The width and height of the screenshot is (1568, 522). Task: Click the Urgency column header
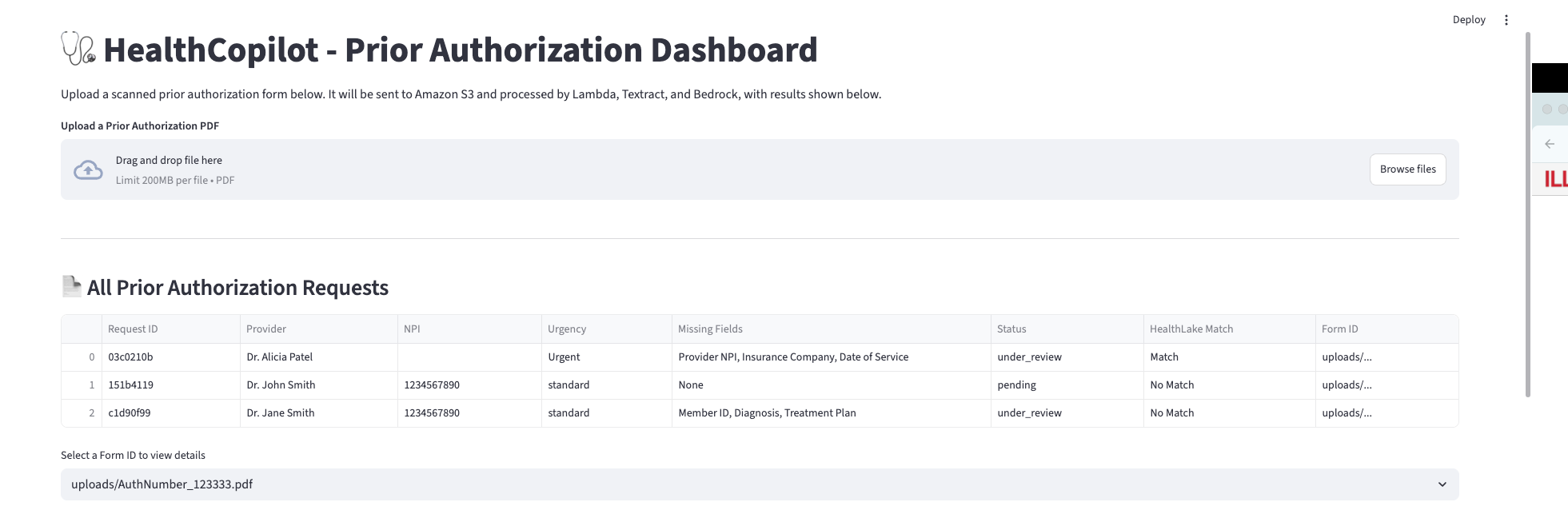click(607, 329)
